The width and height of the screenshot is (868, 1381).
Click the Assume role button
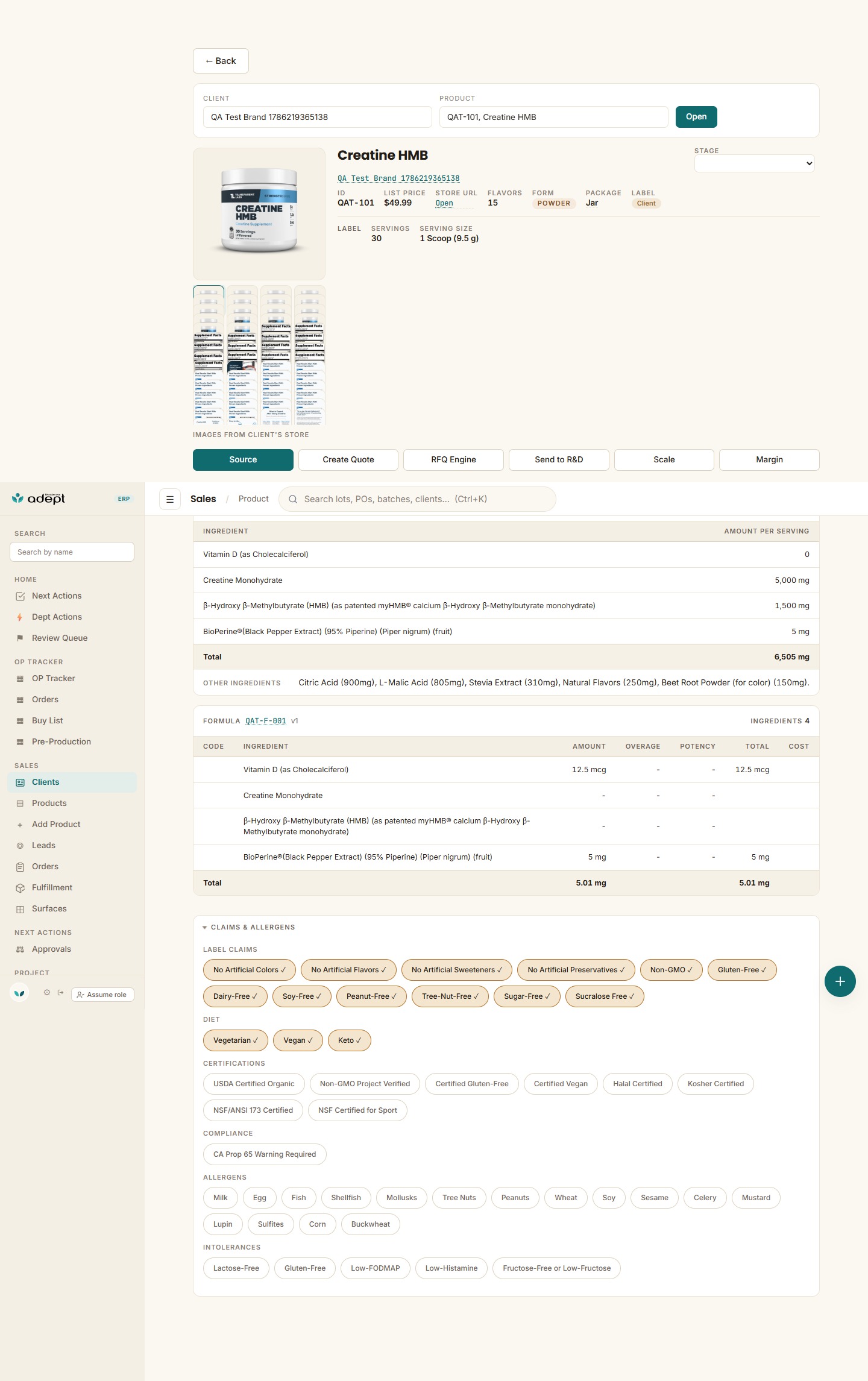(x=102, y=995)
